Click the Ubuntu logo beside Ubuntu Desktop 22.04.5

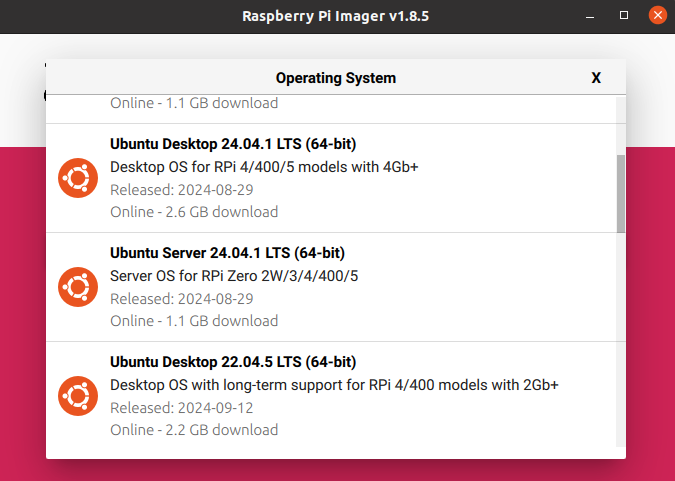[x=77, y=396]
